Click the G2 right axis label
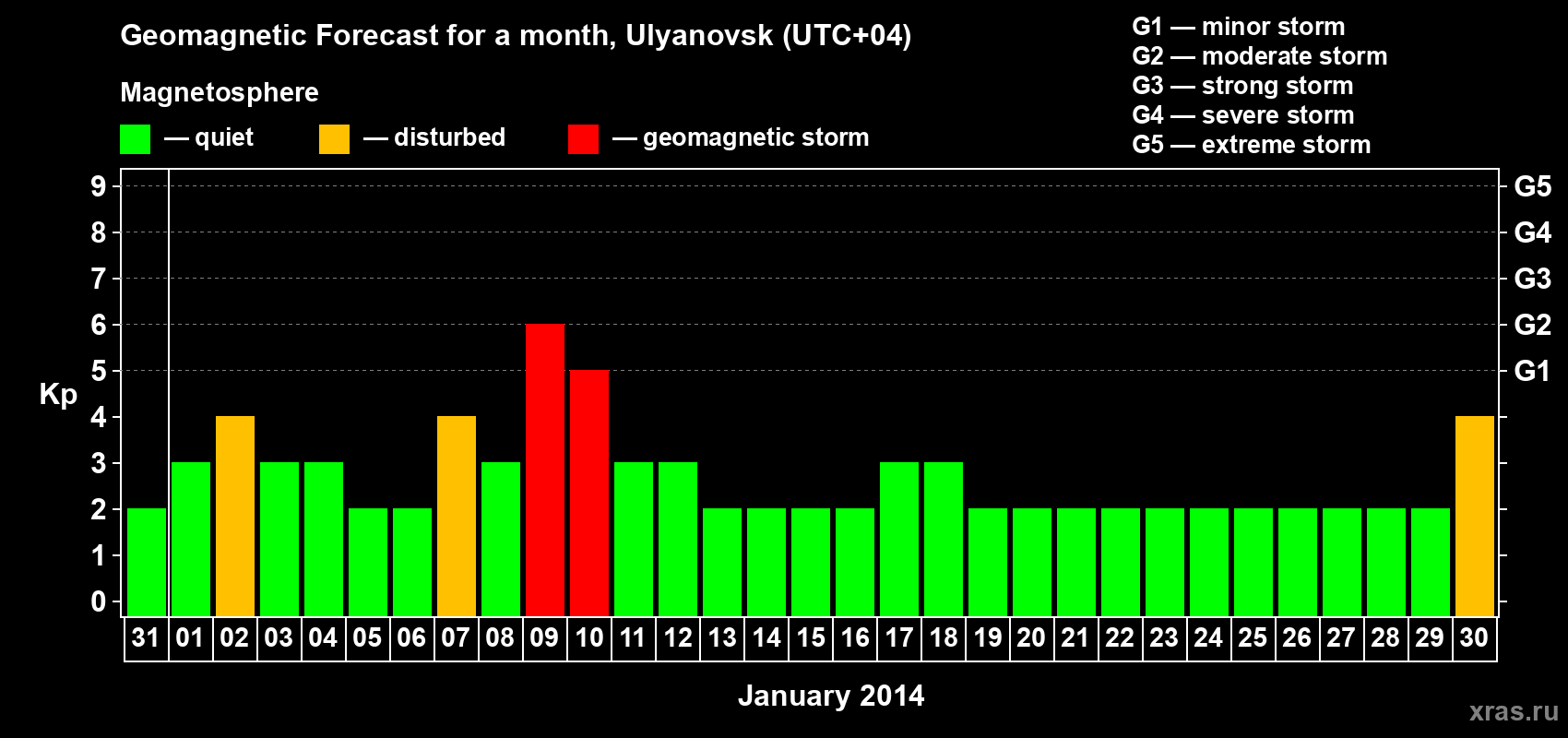1568x738 pixels. click(x=1533, y=325)
